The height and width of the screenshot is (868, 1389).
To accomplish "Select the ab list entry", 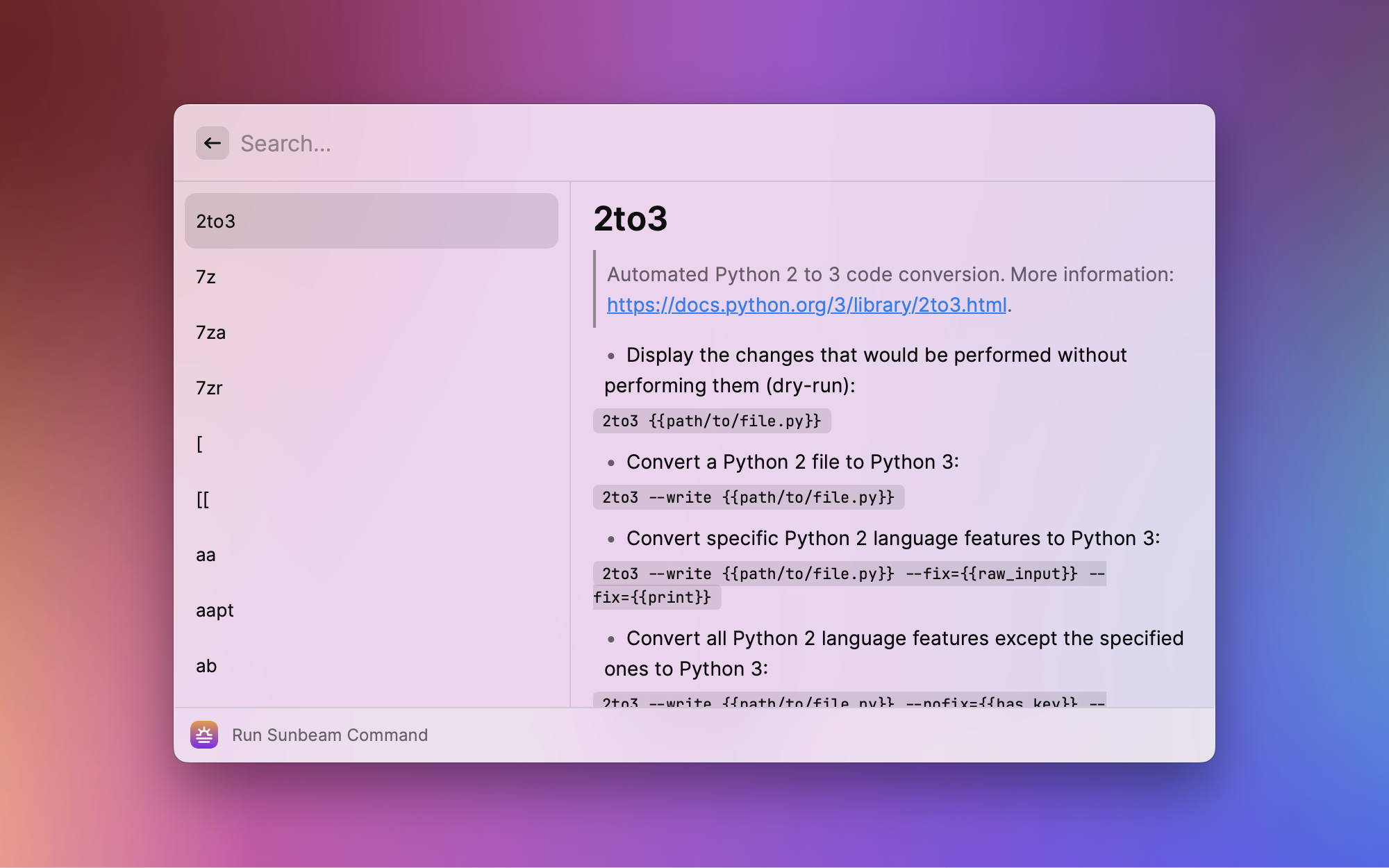I will (x=371, y=666).
